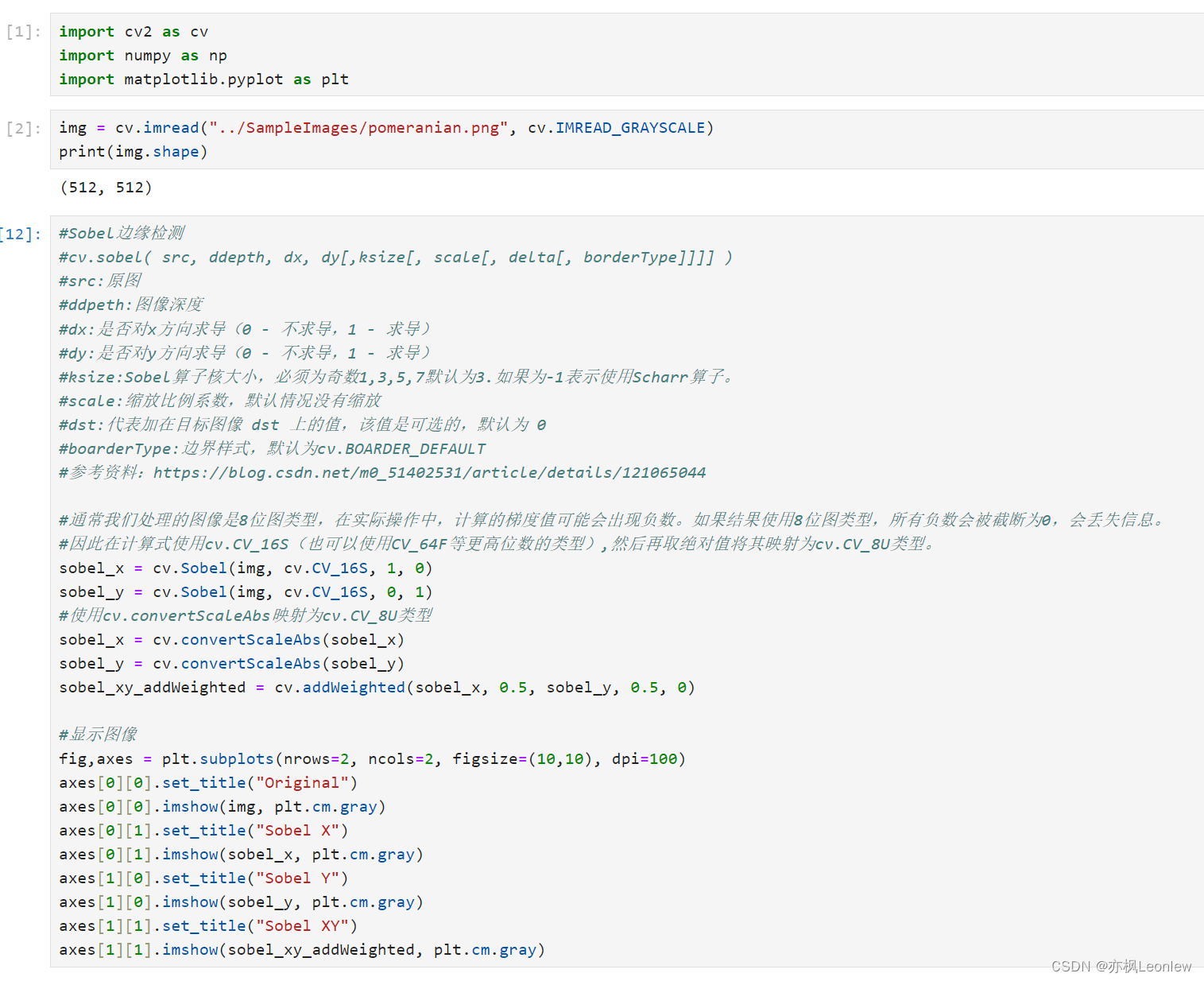Screen dimensions: 1204x981
Task: Click the sobel_x = cv.Sobel line
Action: pos(245,568)
